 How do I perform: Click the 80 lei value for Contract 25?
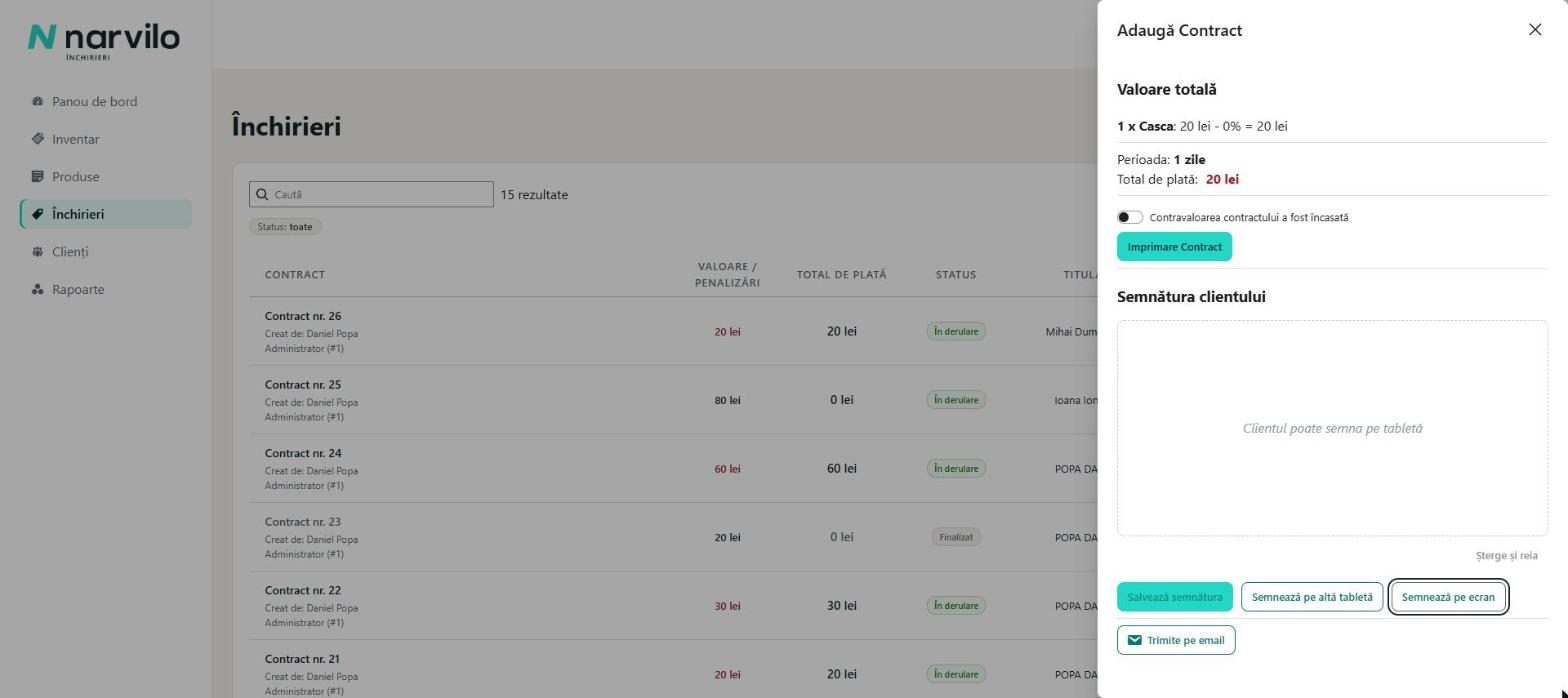[x=728, y=400]
